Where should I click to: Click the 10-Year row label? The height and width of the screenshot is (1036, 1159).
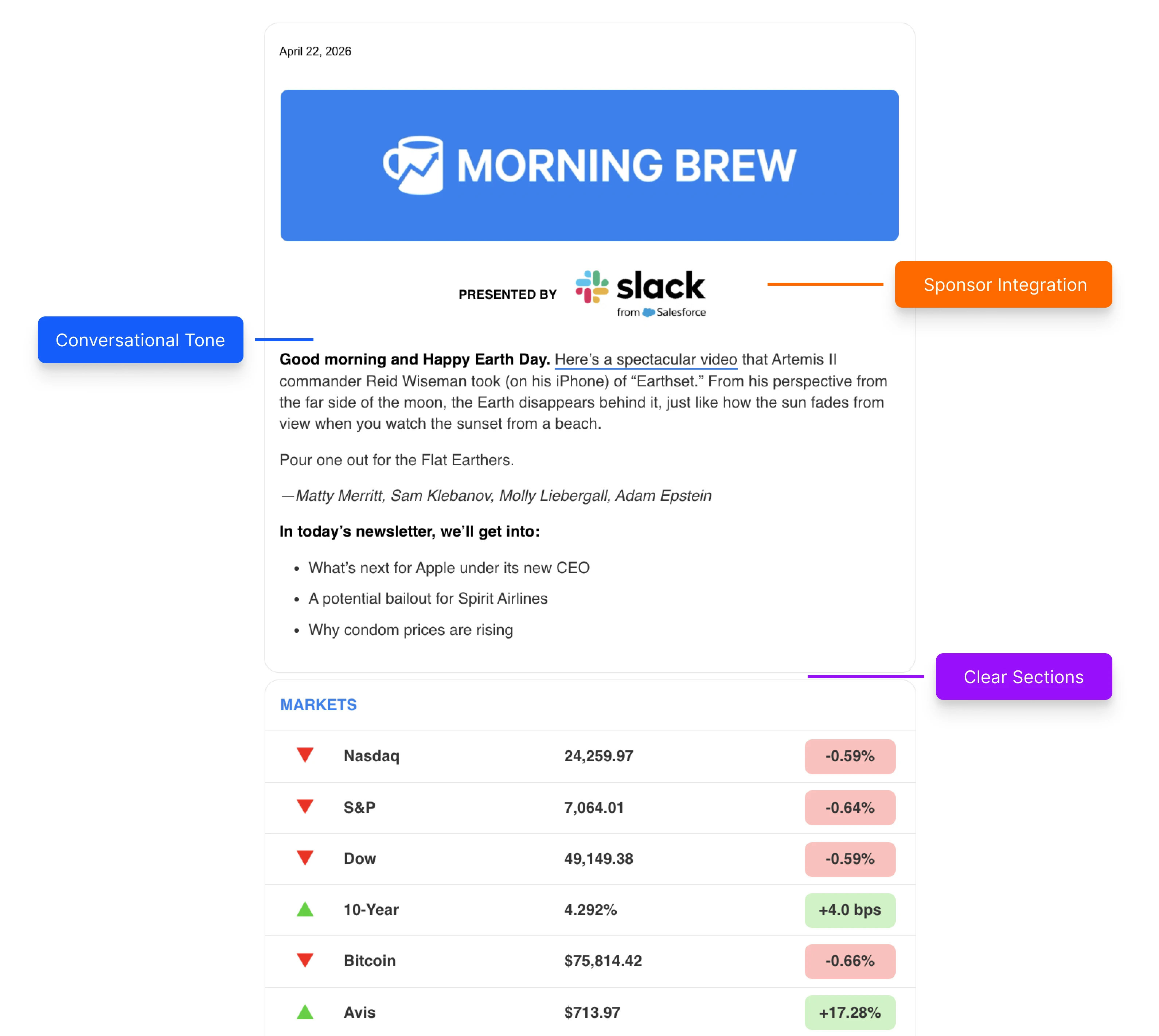(371, 910)
